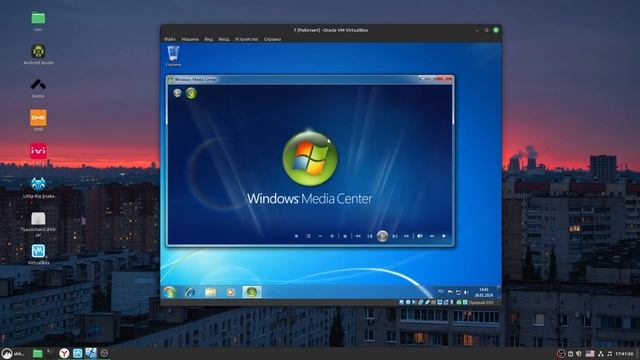Click the input language indicator in Windows 7 tray

[441, 291]
